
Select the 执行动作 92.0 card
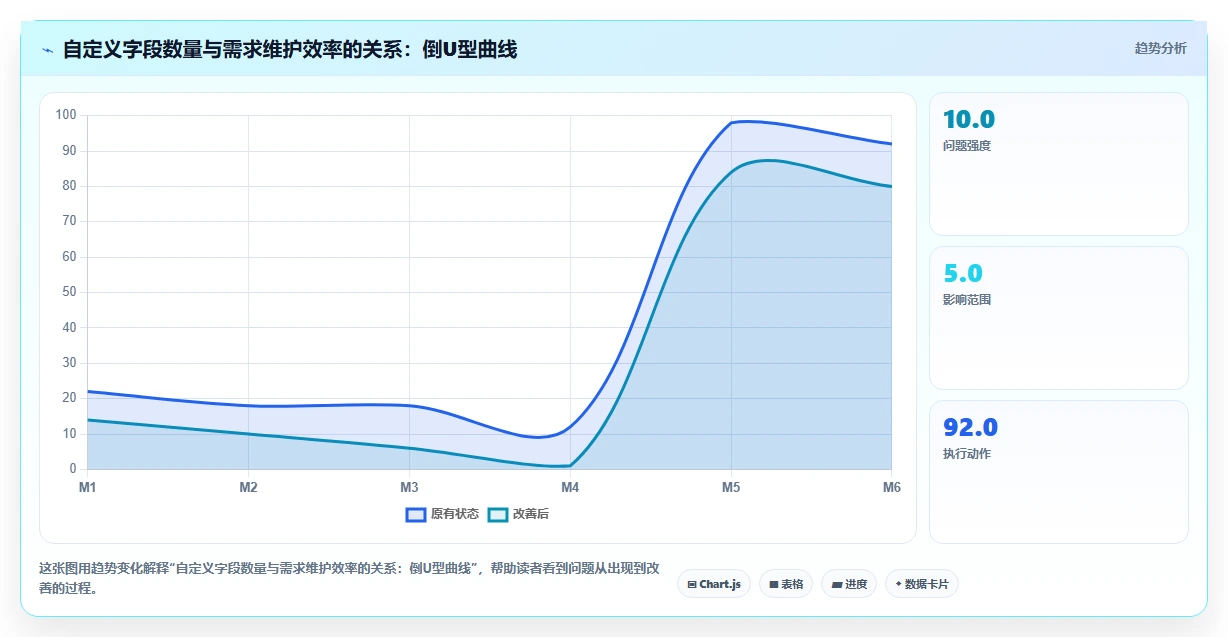pos(1059,472)
